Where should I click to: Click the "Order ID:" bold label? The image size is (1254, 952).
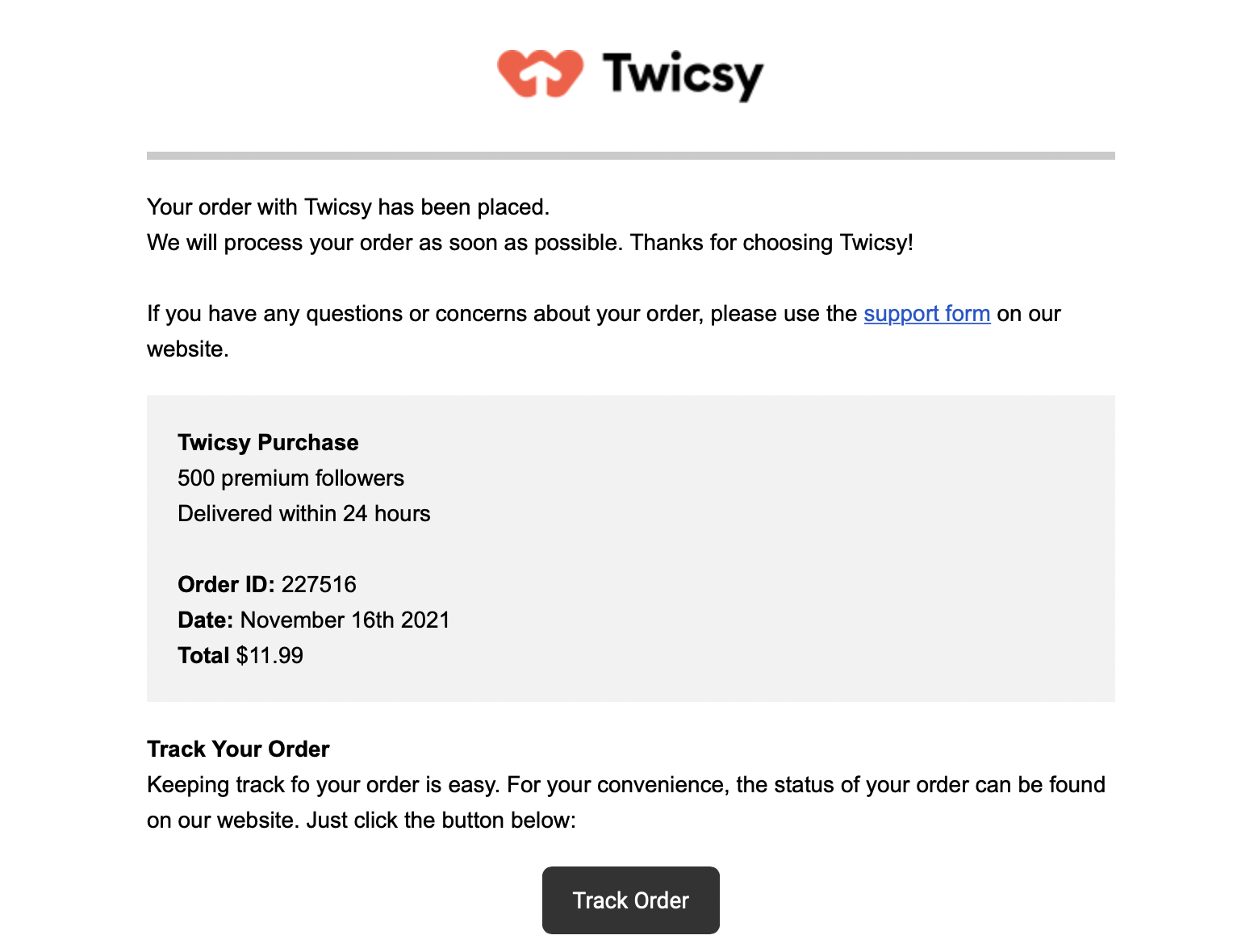click(226, 585)
